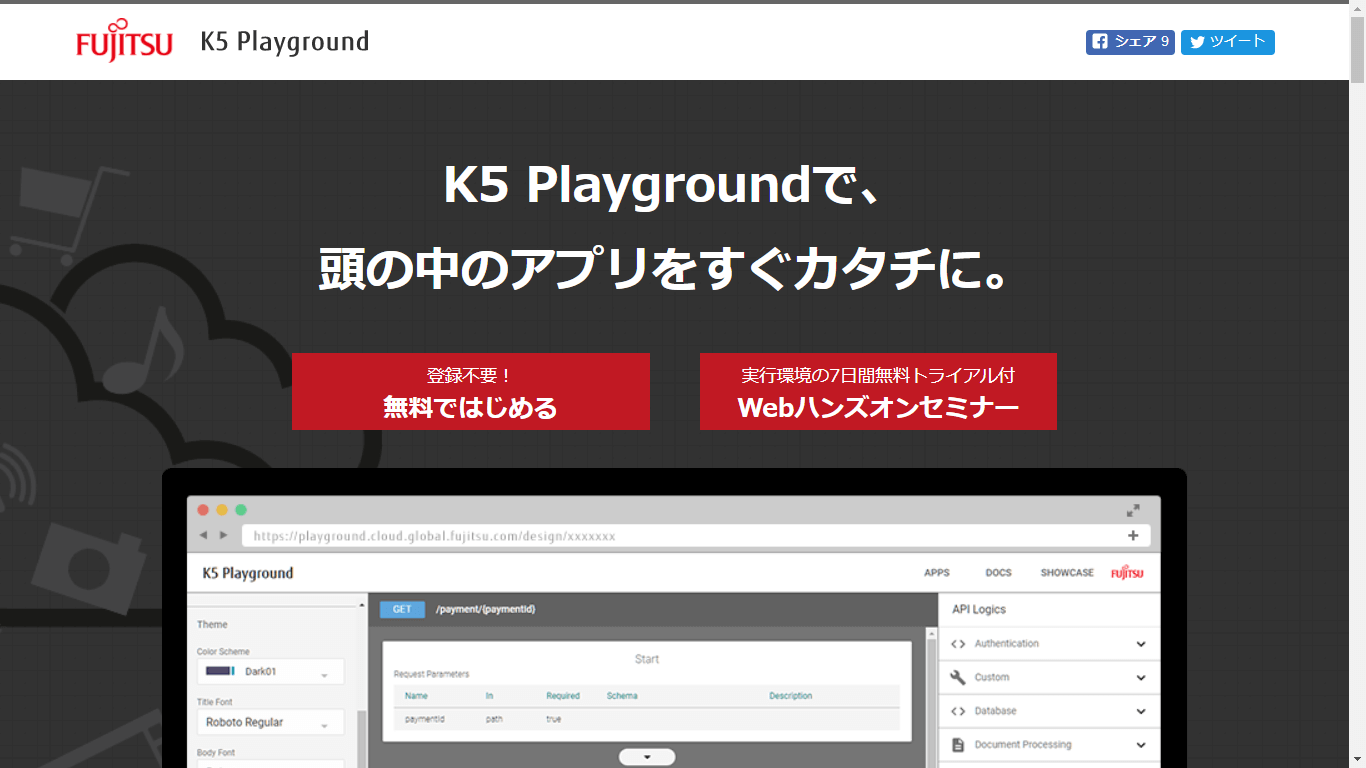Click the blue GET method badge
1366x768 pixels.
coord(402,609)
